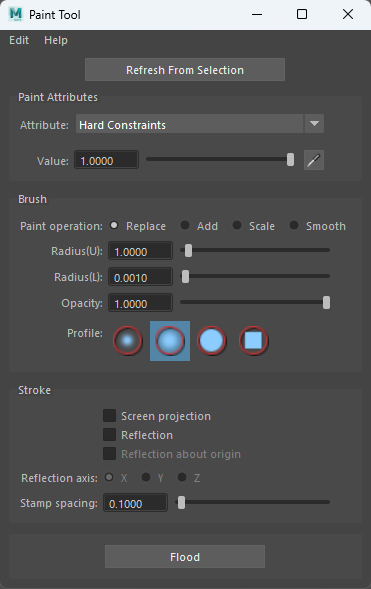Toggle the Reflection checkbox
Viewport: 371px width, 589px height.
tap(109, 435)
